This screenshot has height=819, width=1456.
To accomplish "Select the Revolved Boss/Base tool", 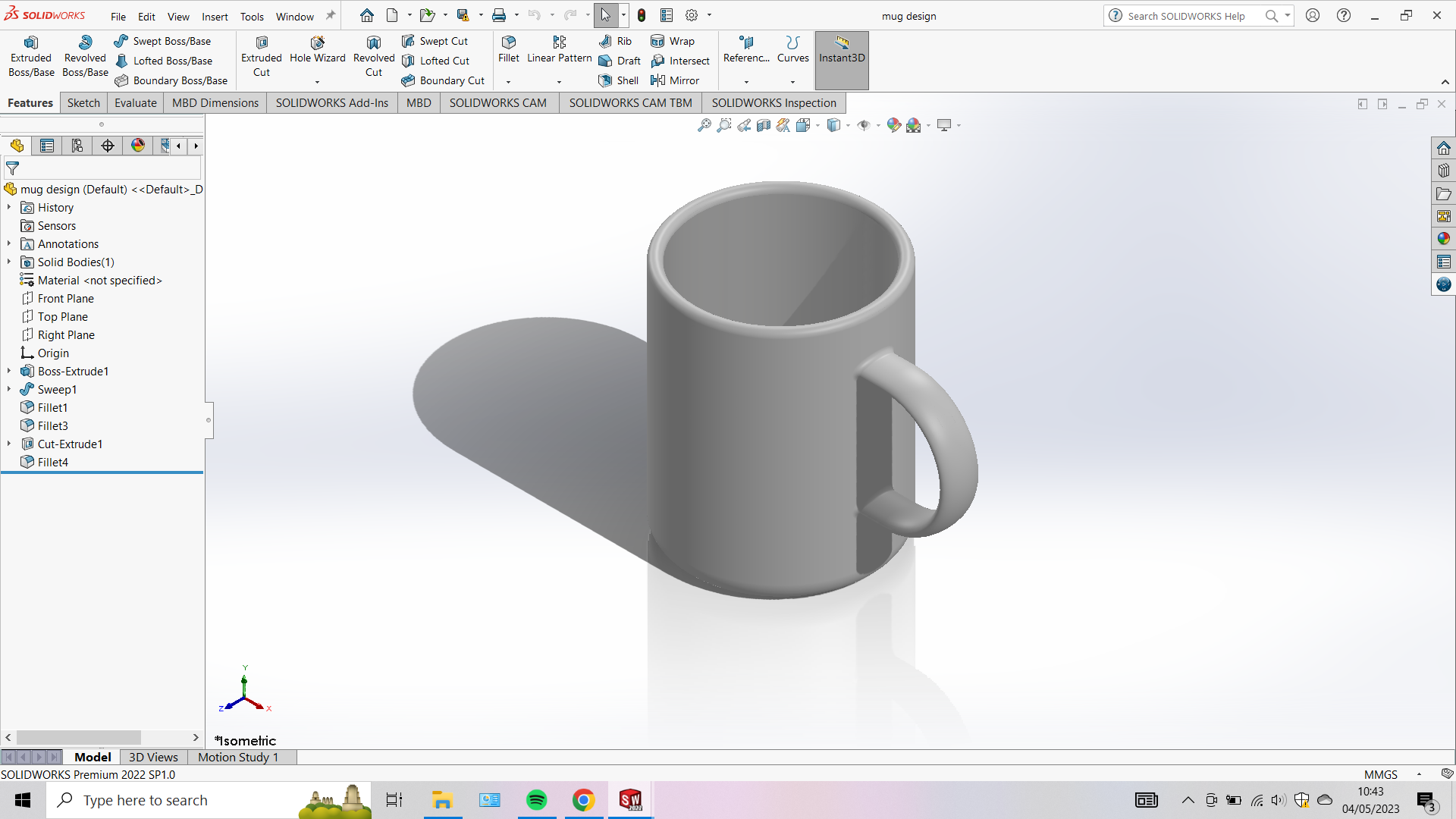I will [85, 57].
